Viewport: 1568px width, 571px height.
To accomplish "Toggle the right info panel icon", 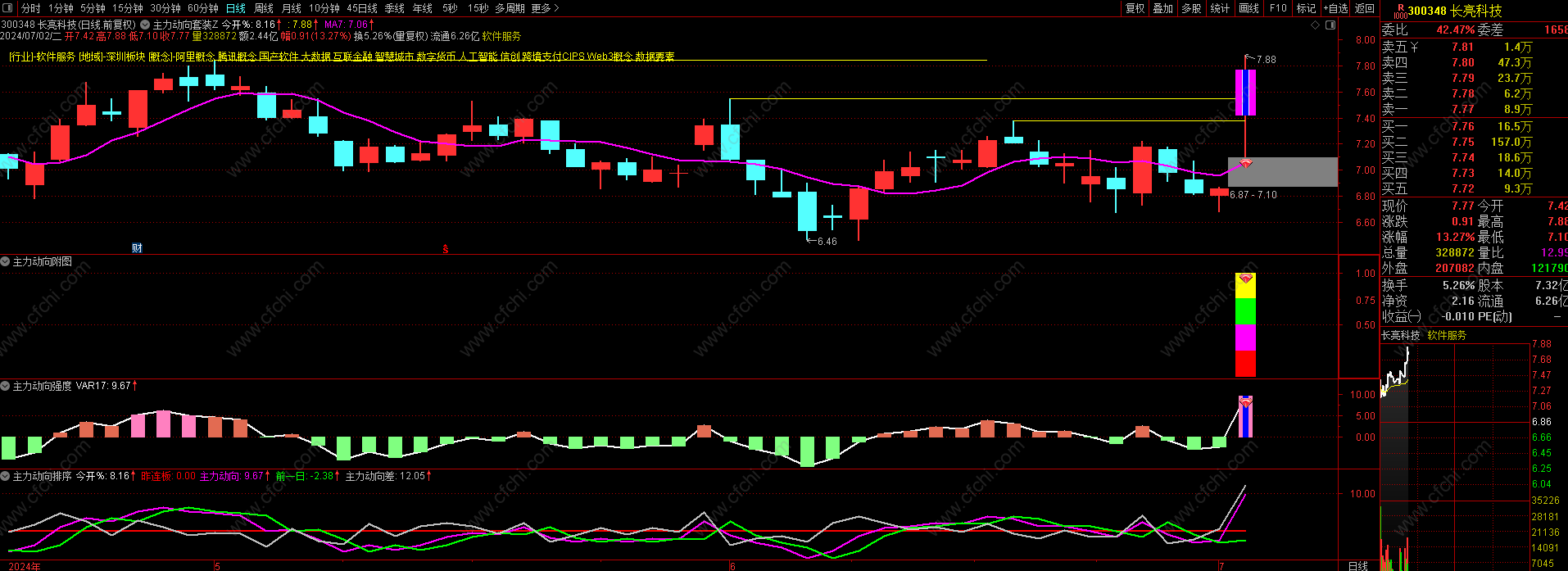I will click(1330, 25).
